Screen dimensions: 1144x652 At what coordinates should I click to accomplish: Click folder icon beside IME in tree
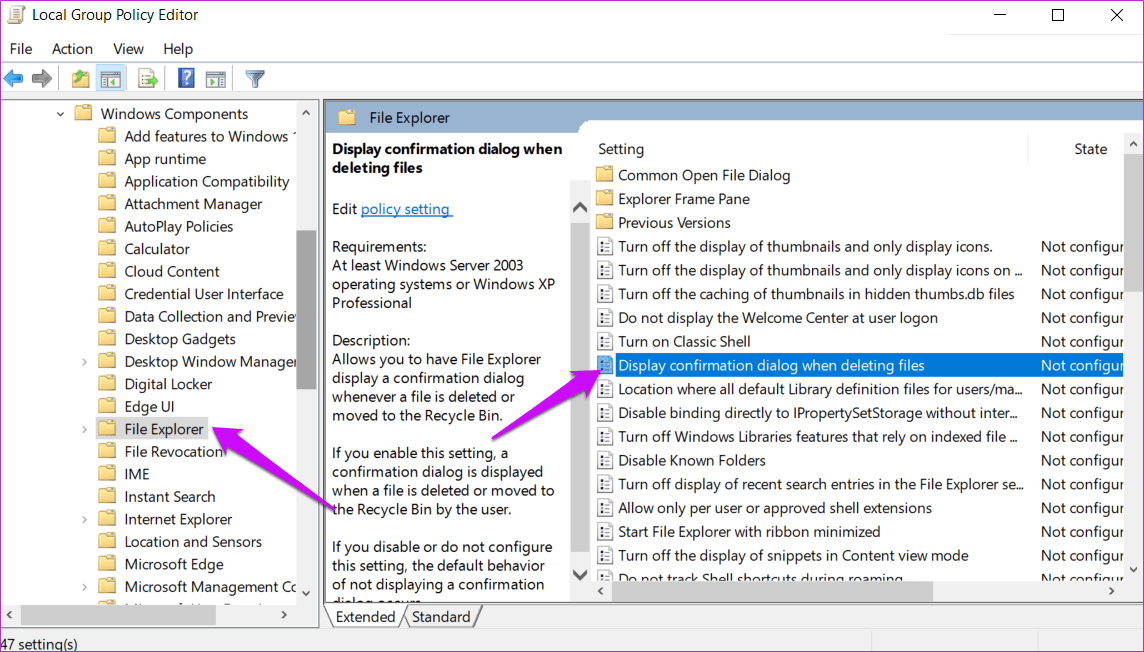point(107,474)
